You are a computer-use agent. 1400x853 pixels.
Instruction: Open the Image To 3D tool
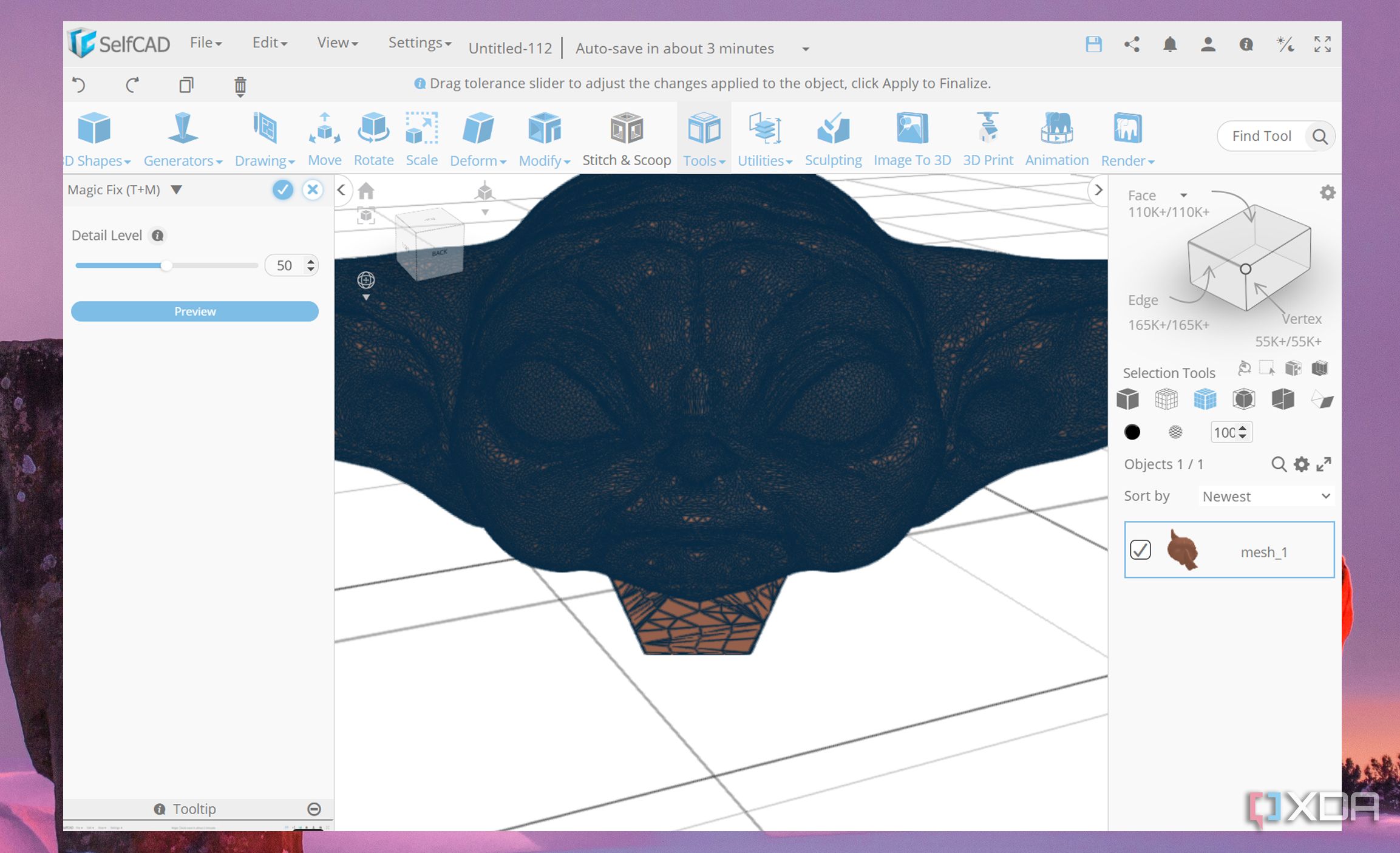912,139
